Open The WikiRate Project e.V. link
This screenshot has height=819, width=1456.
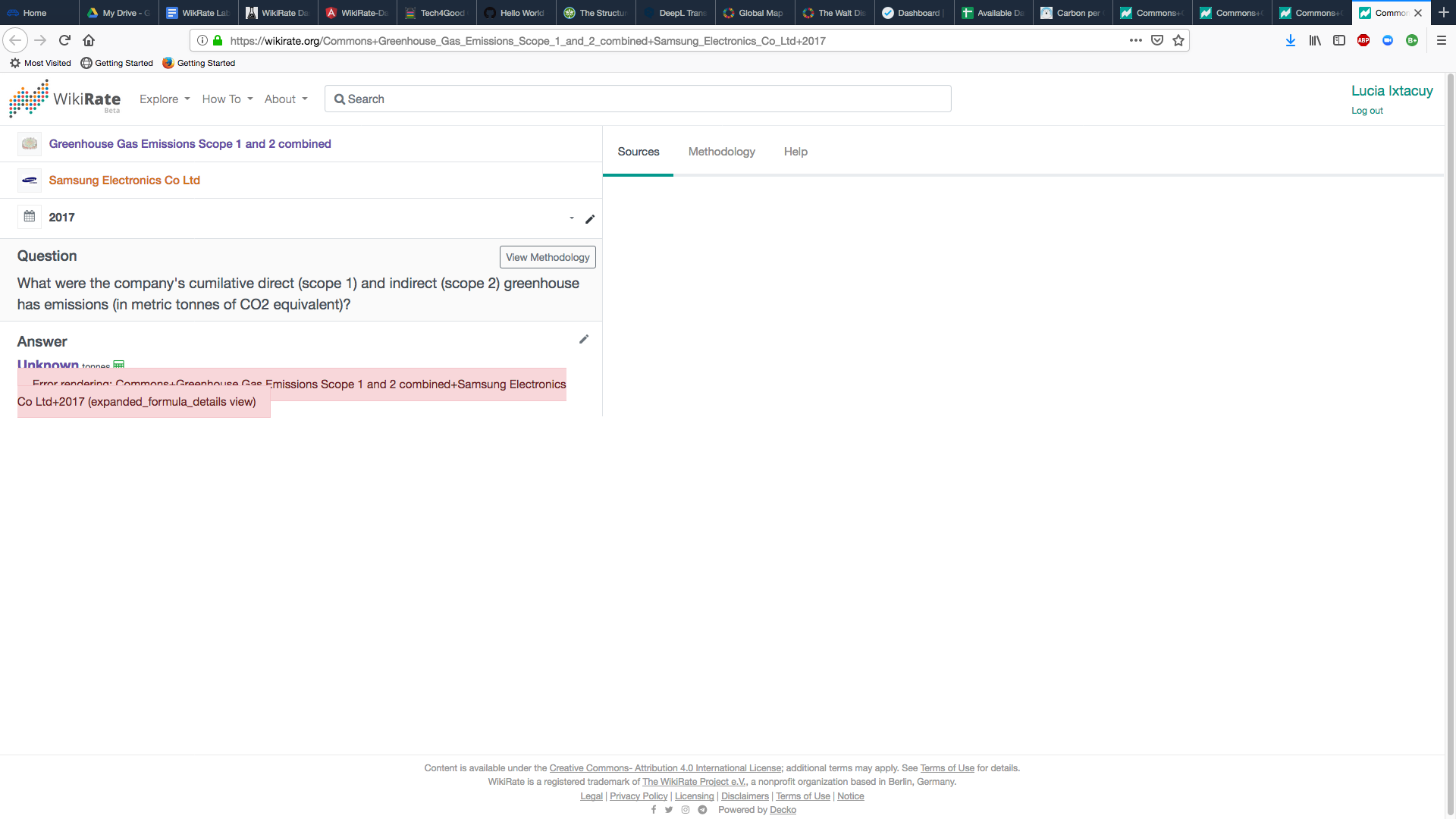tap(694, 782)
